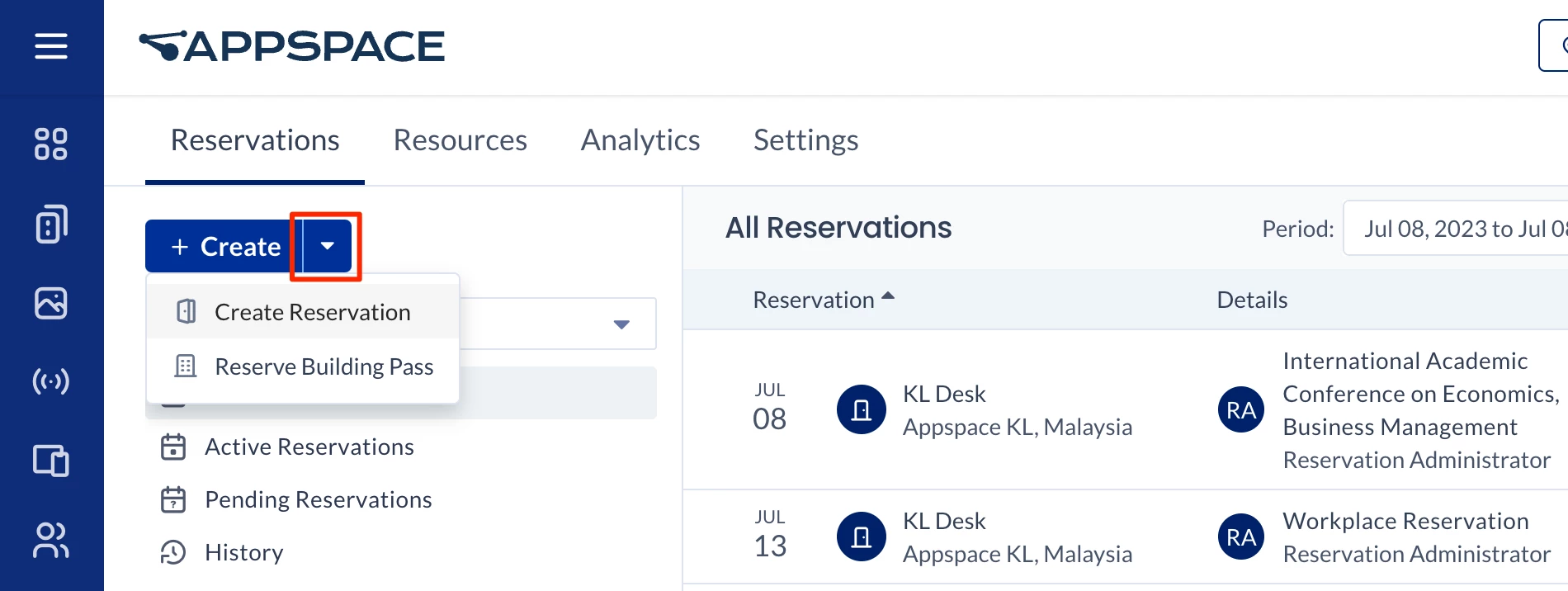1568x591 pixels.
Task: Show Pending Reservations
Action: click(x=318, y=499)
